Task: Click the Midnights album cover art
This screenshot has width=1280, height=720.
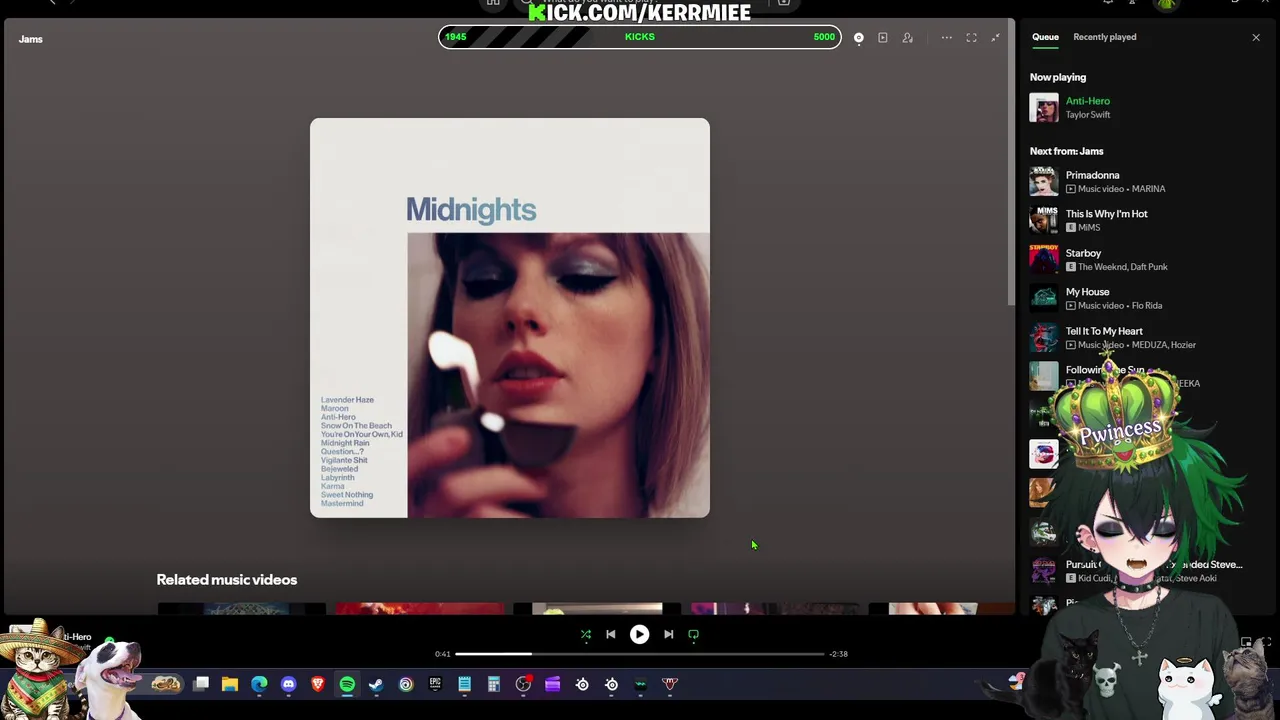Action: click(x=510, y=318)
